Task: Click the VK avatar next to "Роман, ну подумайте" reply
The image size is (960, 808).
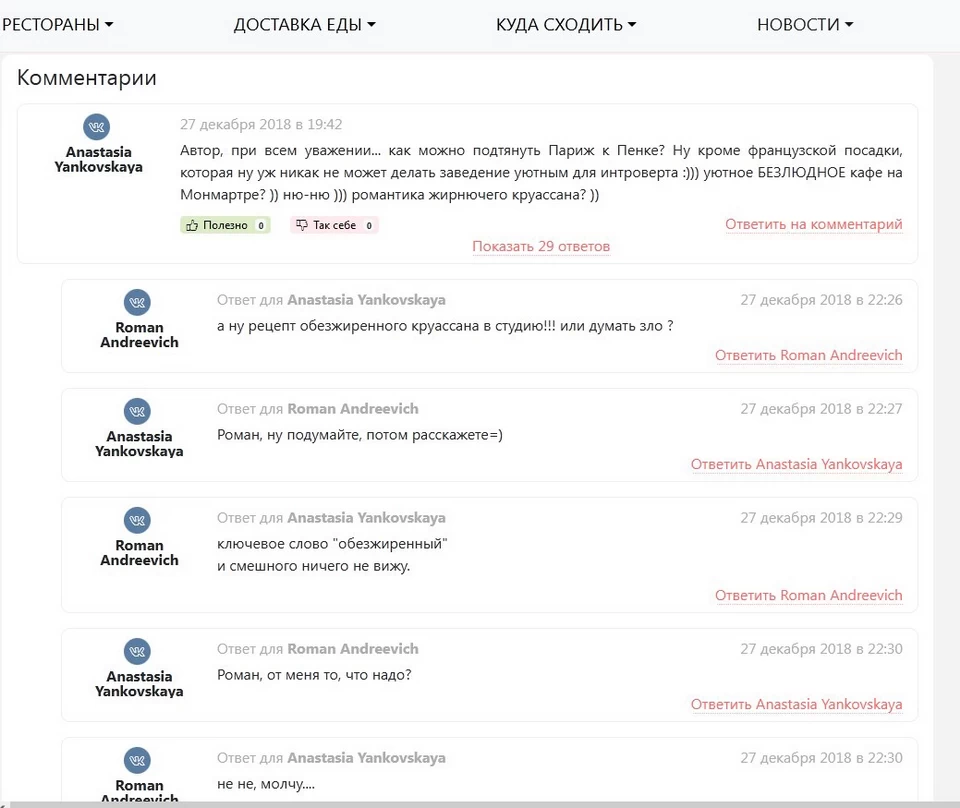Action: click(x=137, y=411)
